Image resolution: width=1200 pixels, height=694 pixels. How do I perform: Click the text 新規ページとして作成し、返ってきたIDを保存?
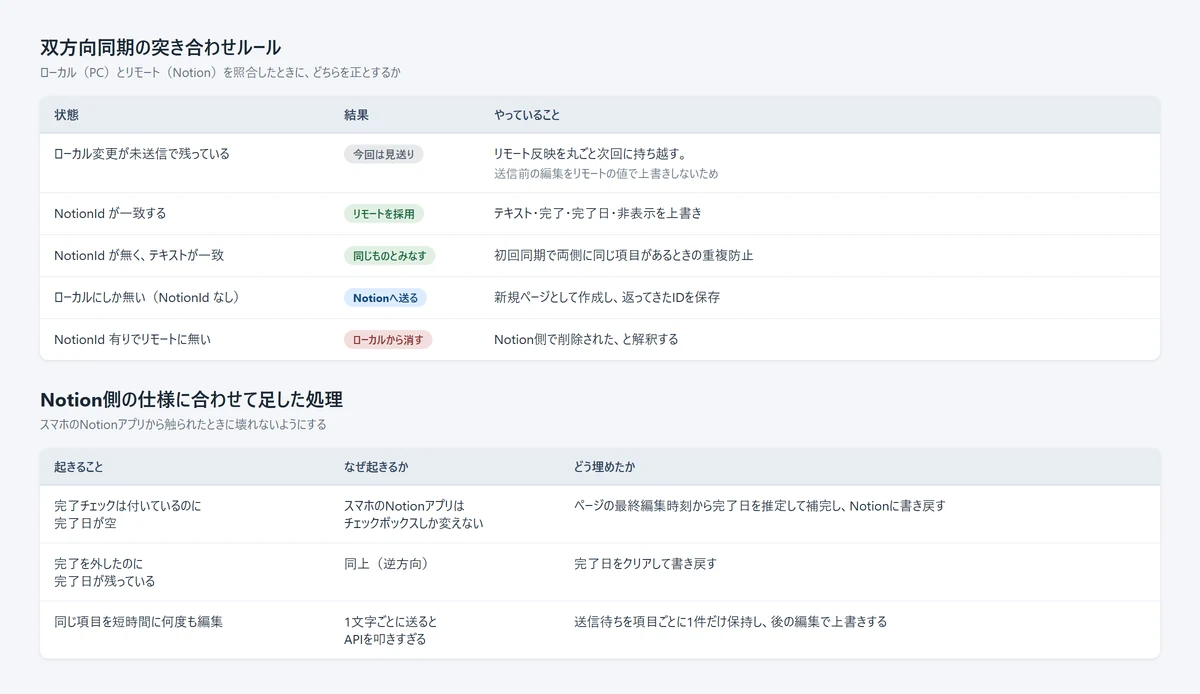(607, 297)
